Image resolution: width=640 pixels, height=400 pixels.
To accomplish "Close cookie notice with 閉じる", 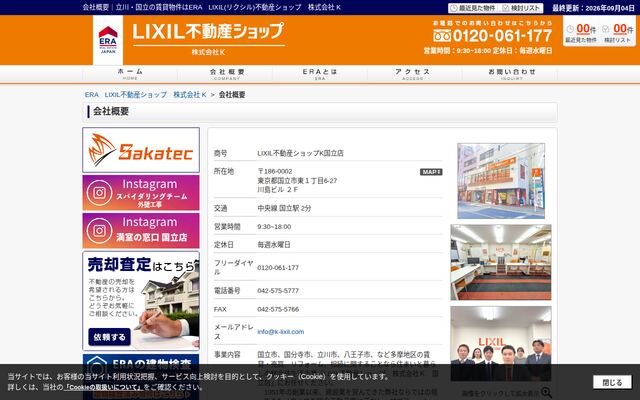I will click(612, 382).
